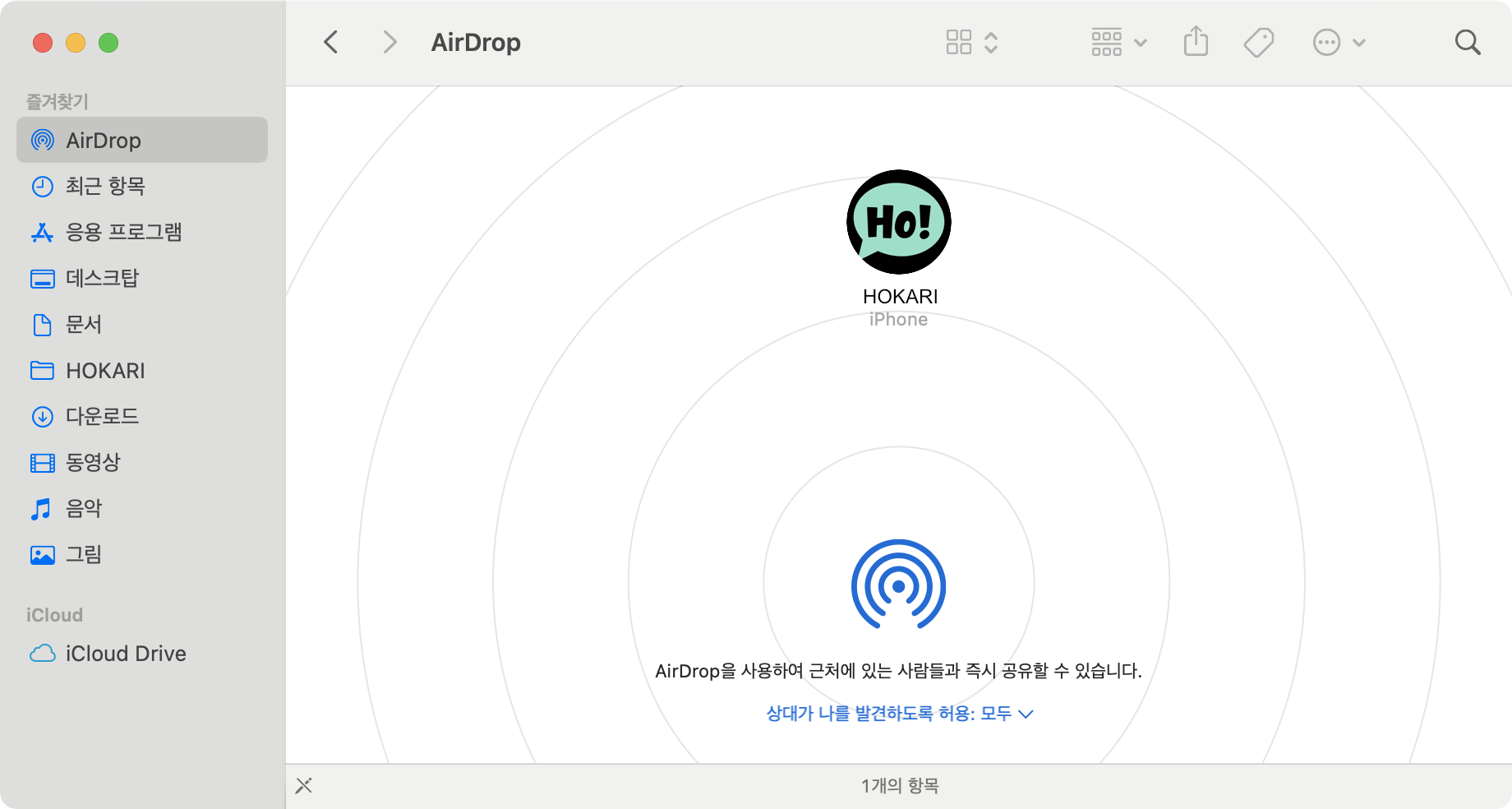Open iCloud Drive cloud icon

(x=43, y=654)
